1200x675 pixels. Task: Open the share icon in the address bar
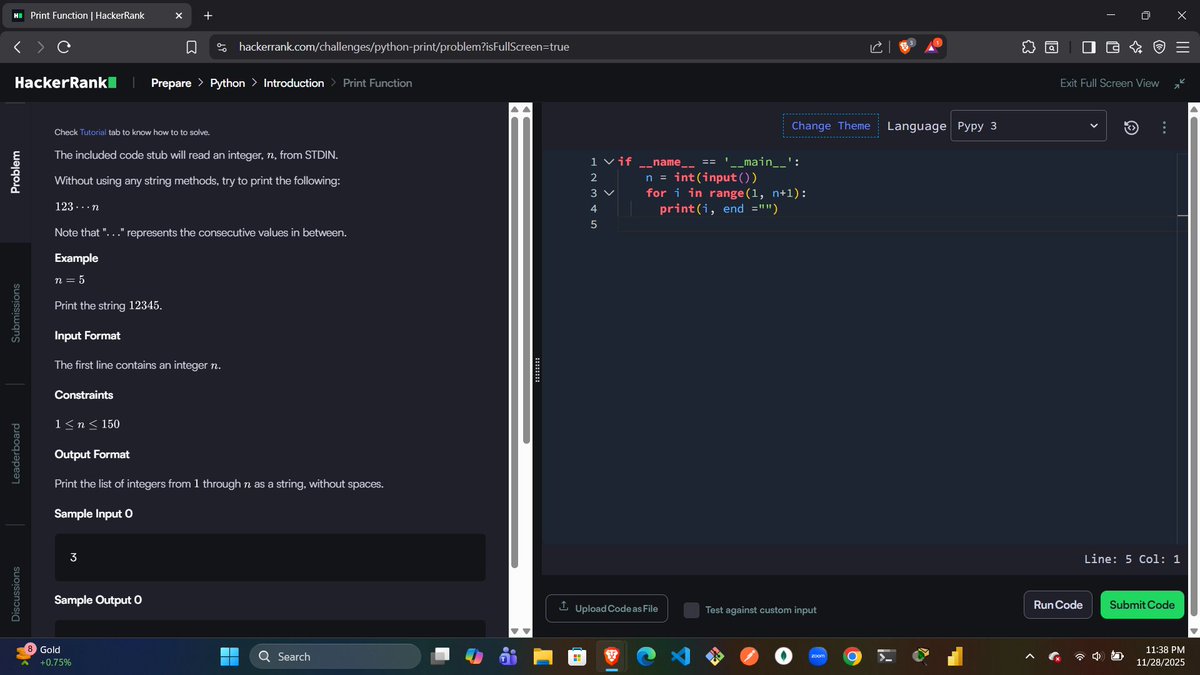[x=875, y=46]
